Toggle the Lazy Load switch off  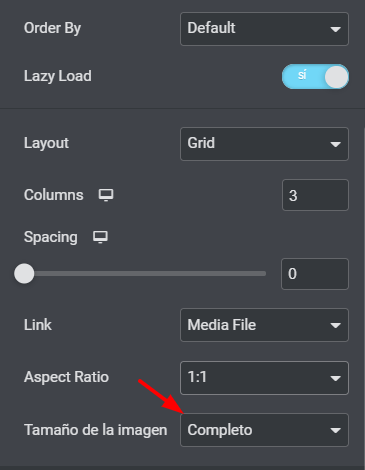click(x=315, y=76)
